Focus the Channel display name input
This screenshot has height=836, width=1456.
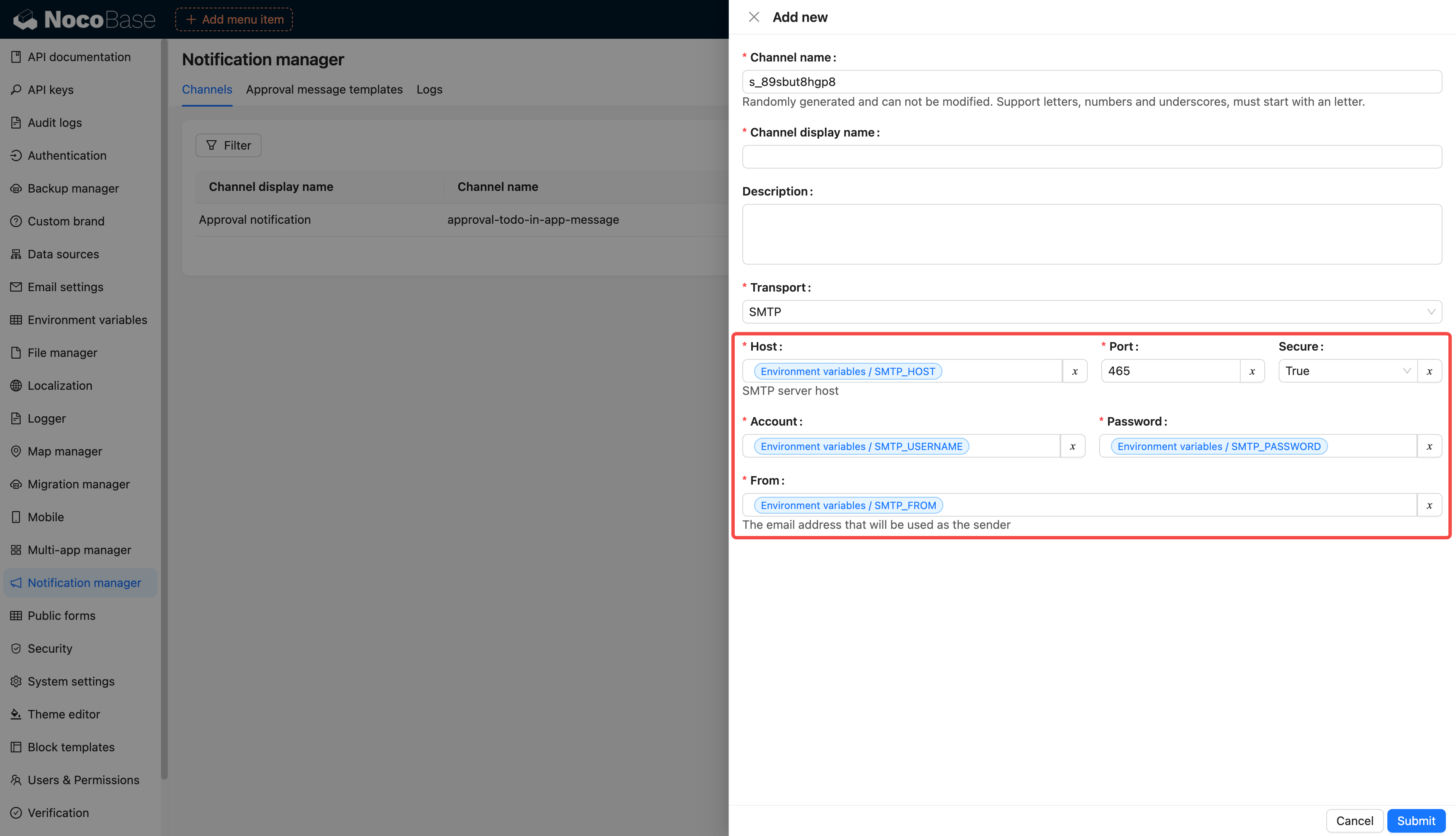(1091, 157)
